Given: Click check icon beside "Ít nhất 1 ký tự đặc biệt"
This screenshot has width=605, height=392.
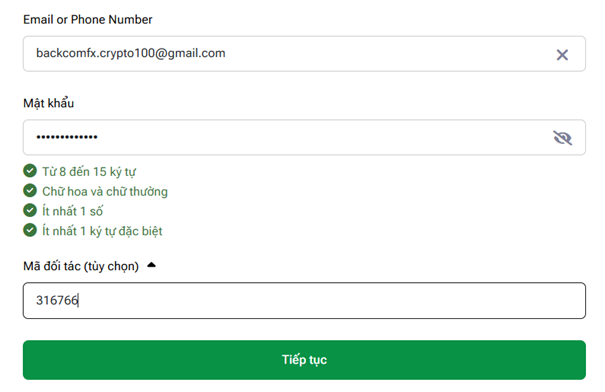Looking at the screenshot, I should click(x=30, y=230).
